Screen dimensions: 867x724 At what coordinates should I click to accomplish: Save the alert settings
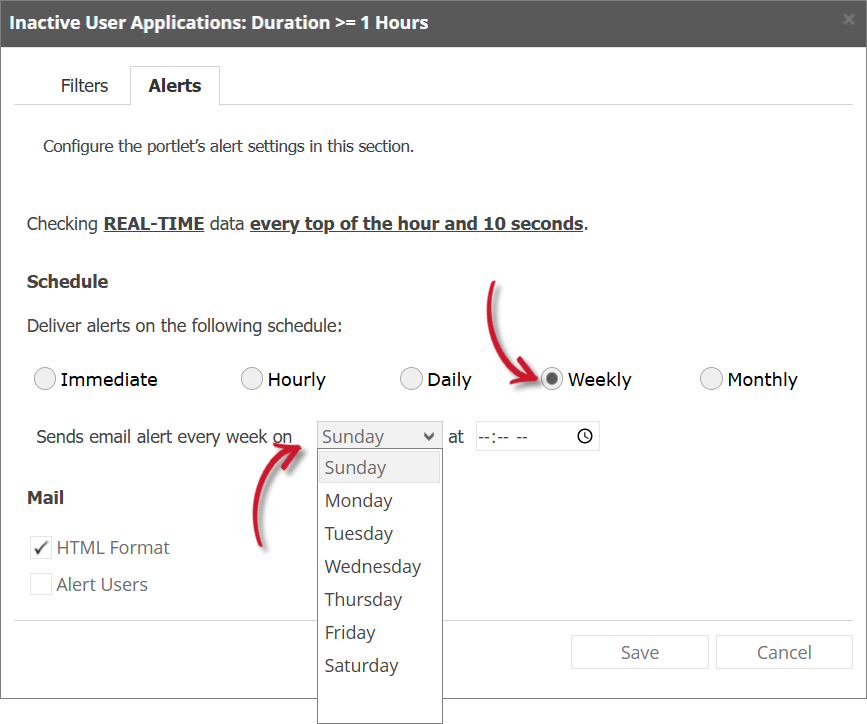639,652
